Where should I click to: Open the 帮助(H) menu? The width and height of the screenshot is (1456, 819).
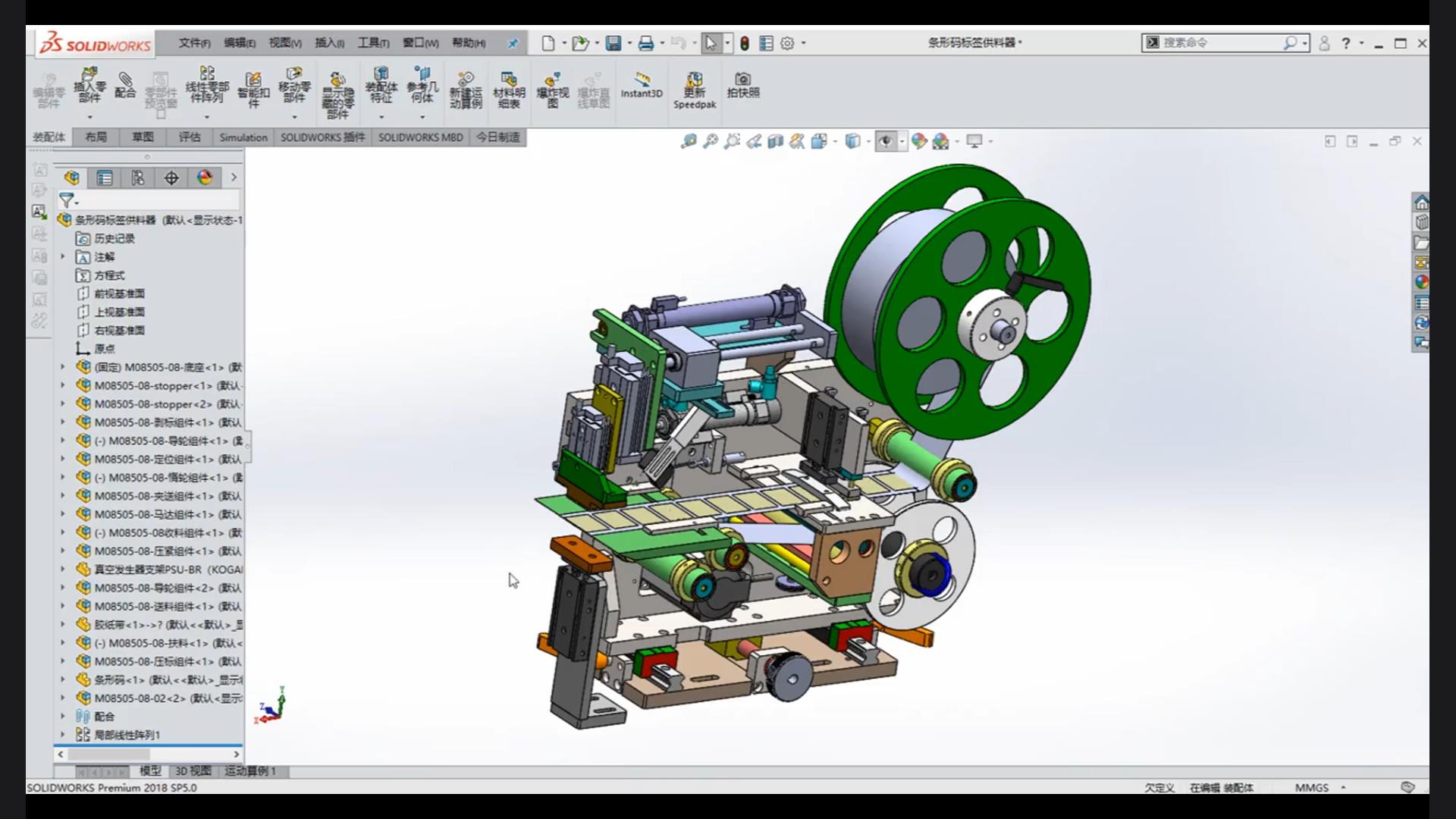(x=469, y=43)
